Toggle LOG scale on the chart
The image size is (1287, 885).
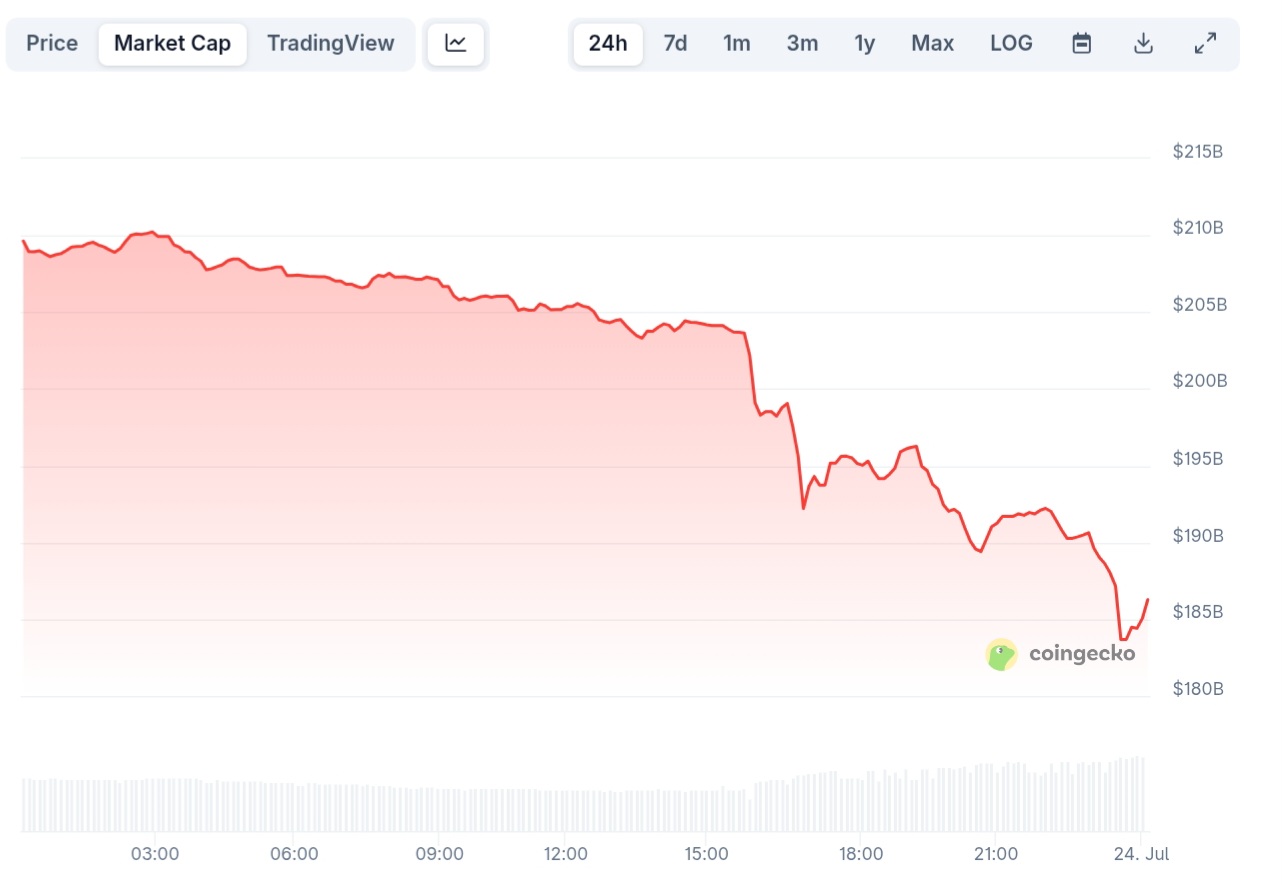pyautogui.click(x=1012, y=44)
